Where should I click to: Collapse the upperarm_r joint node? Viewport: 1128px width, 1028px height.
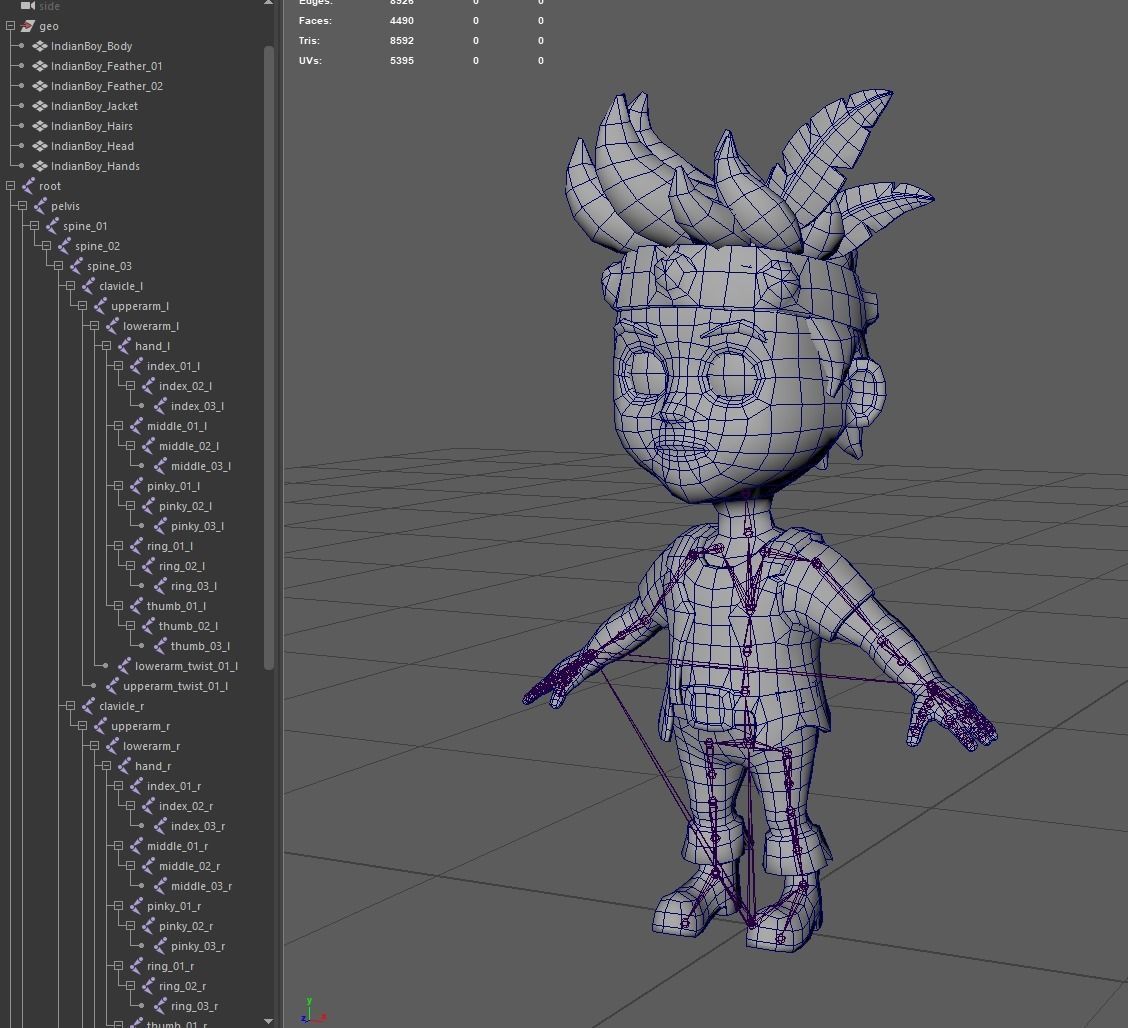[83, 726]
